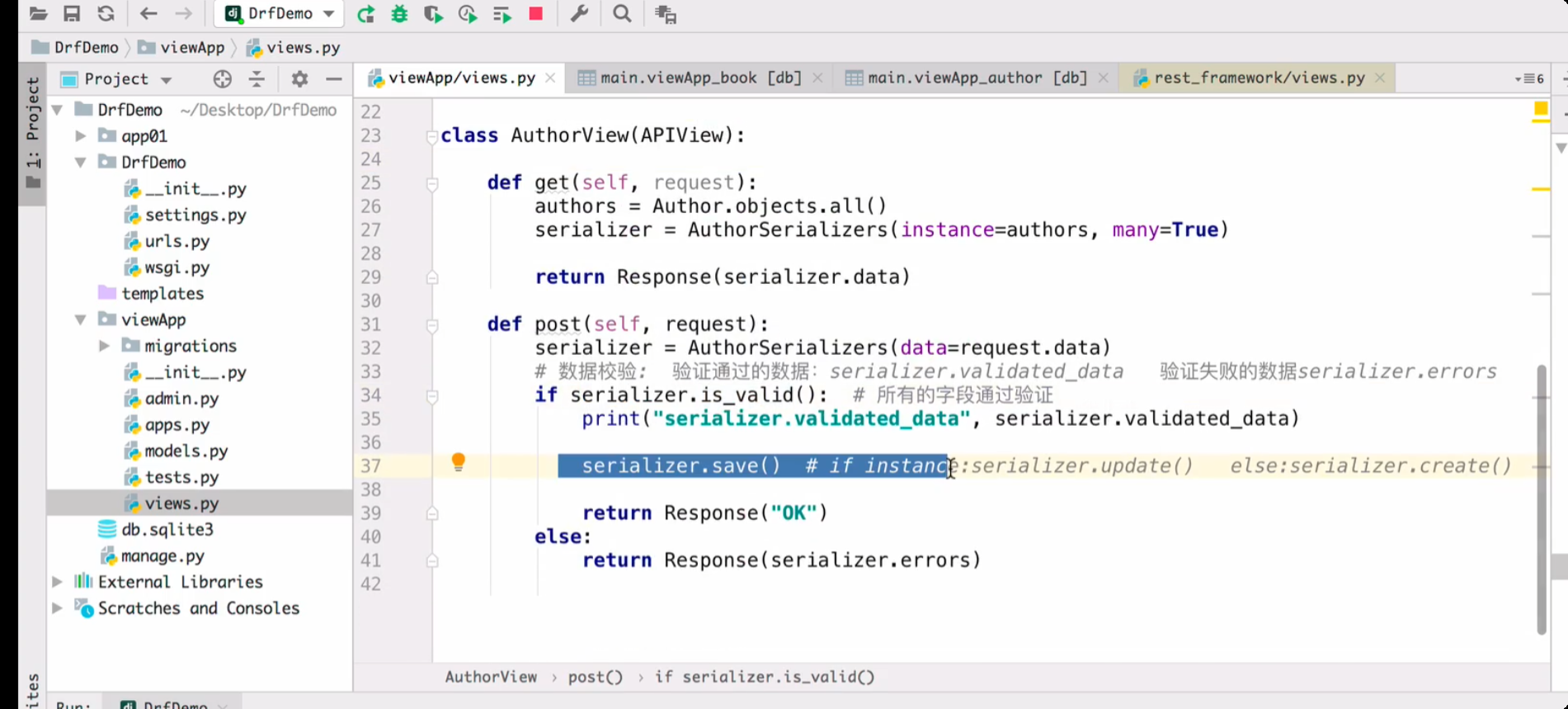Click the Scroll from Source target icon
The width and height of the screenshot is (1568, 709).
coord(222,79)
